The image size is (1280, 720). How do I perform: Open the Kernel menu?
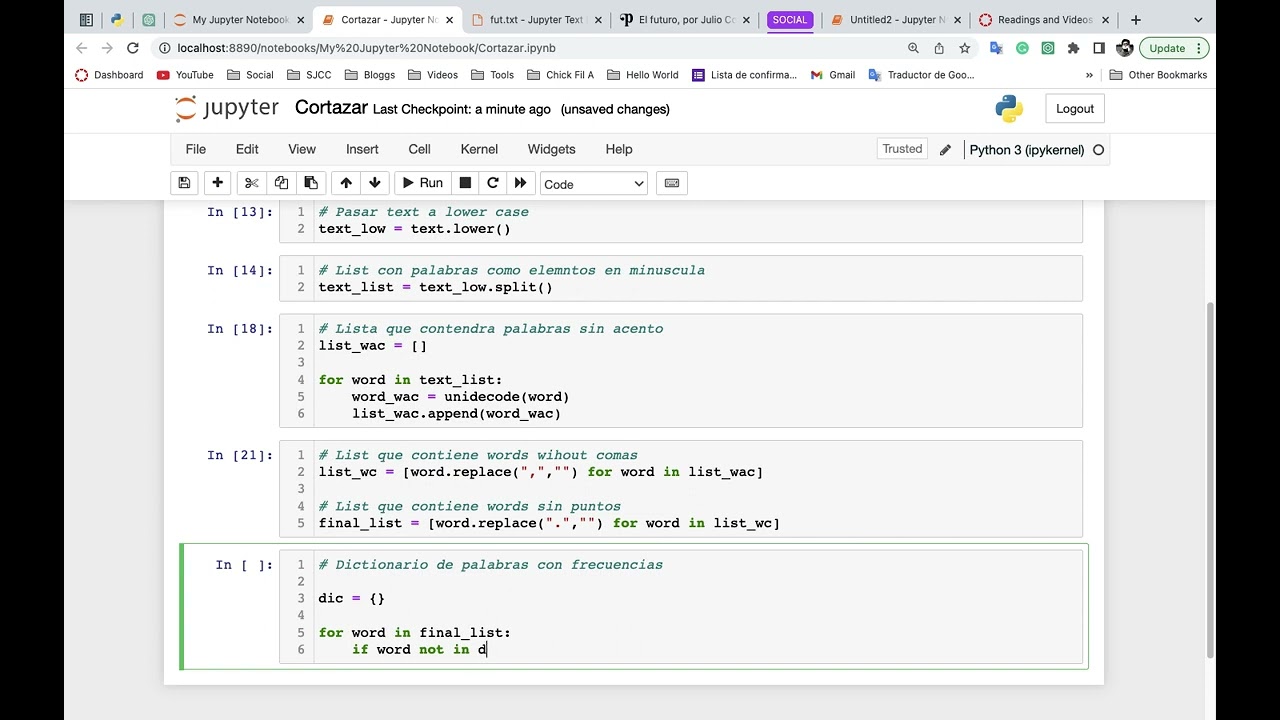coord(479,149)
